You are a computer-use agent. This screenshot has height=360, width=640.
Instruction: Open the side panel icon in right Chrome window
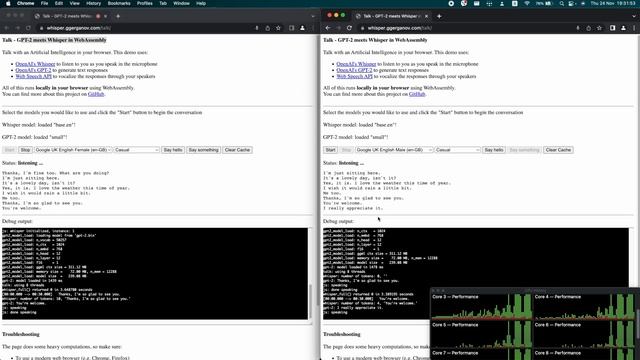613,28
